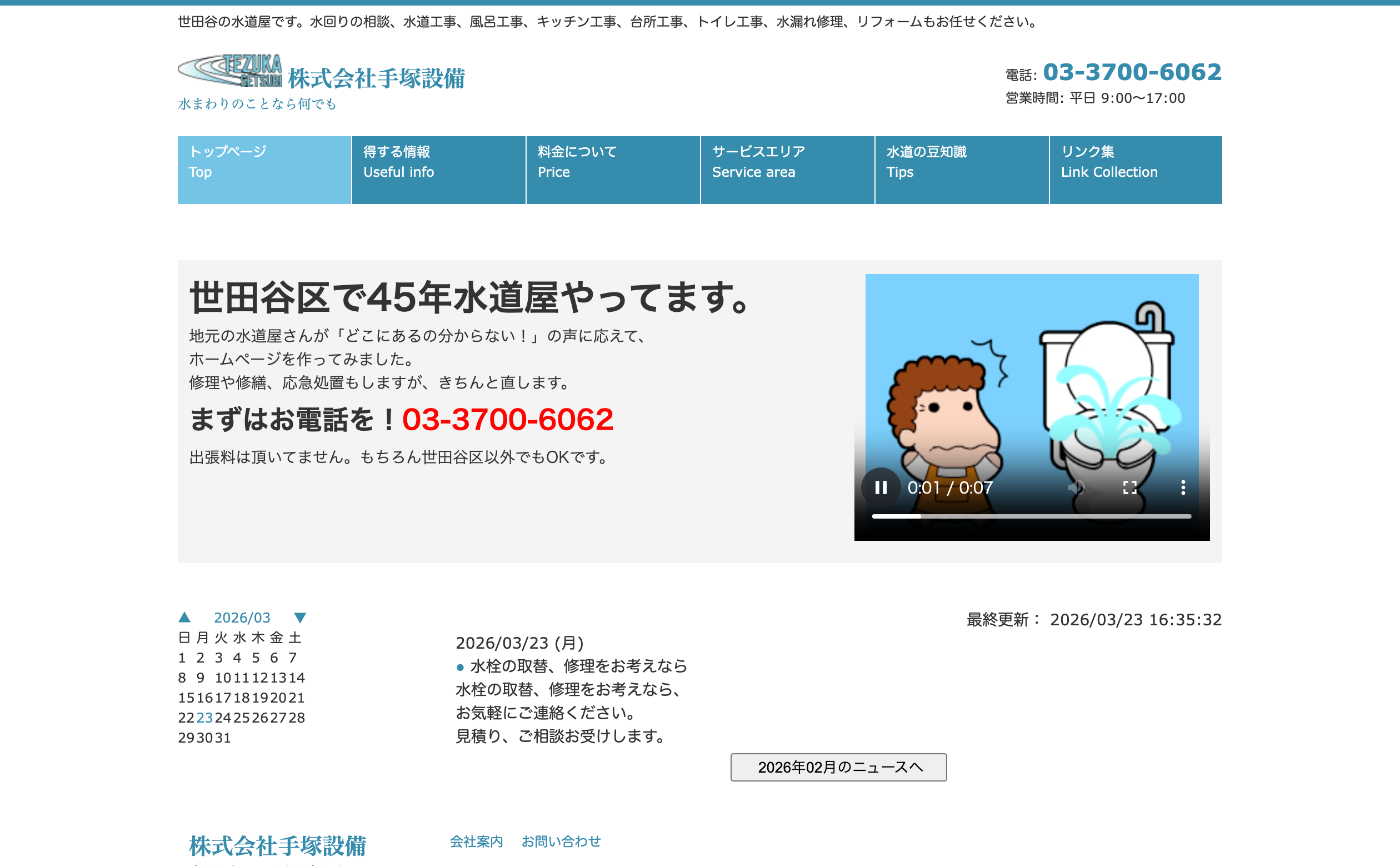Toggle video playback with the play/pause control
Image resolution: width=1400 pixels, height=866 pixels.
point(882,487)
